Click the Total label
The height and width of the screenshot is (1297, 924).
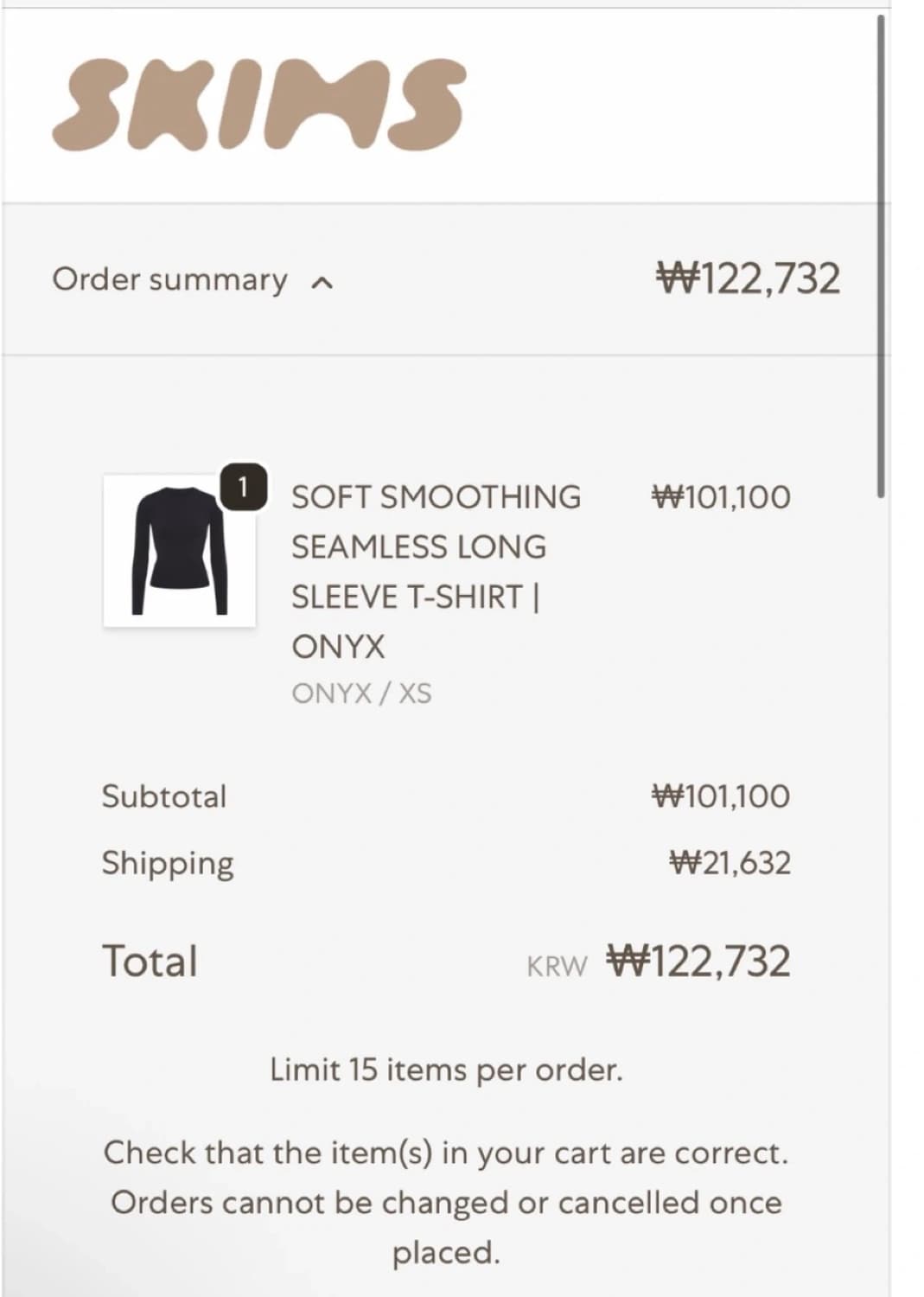[150, 962]
